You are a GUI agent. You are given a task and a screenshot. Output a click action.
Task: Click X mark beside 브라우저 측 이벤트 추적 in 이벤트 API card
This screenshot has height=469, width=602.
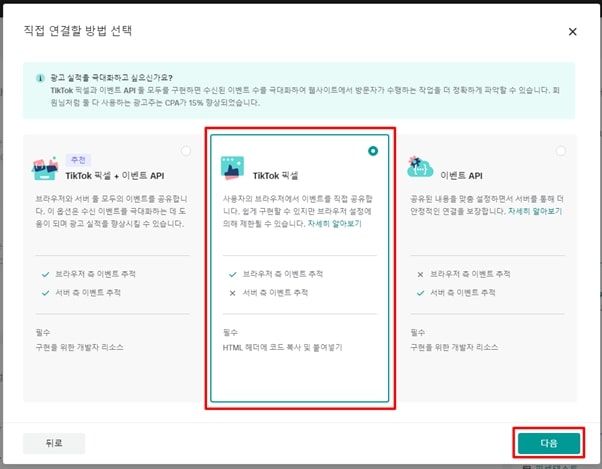[418, 273]
